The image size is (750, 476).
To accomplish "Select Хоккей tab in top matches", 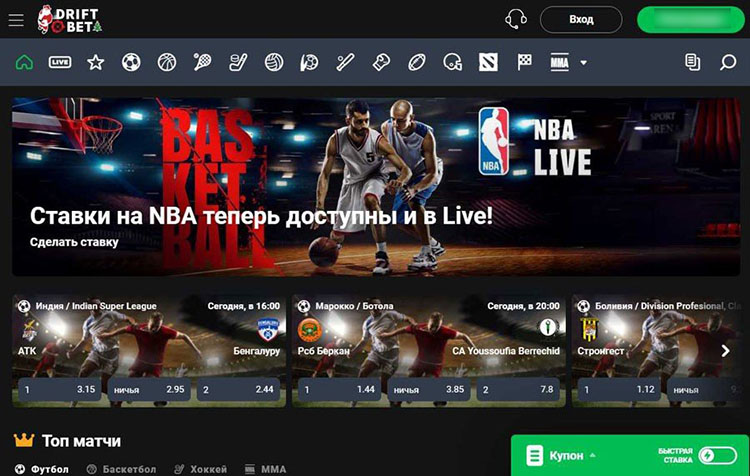I will pyautogui.click(x=200, y=469).
